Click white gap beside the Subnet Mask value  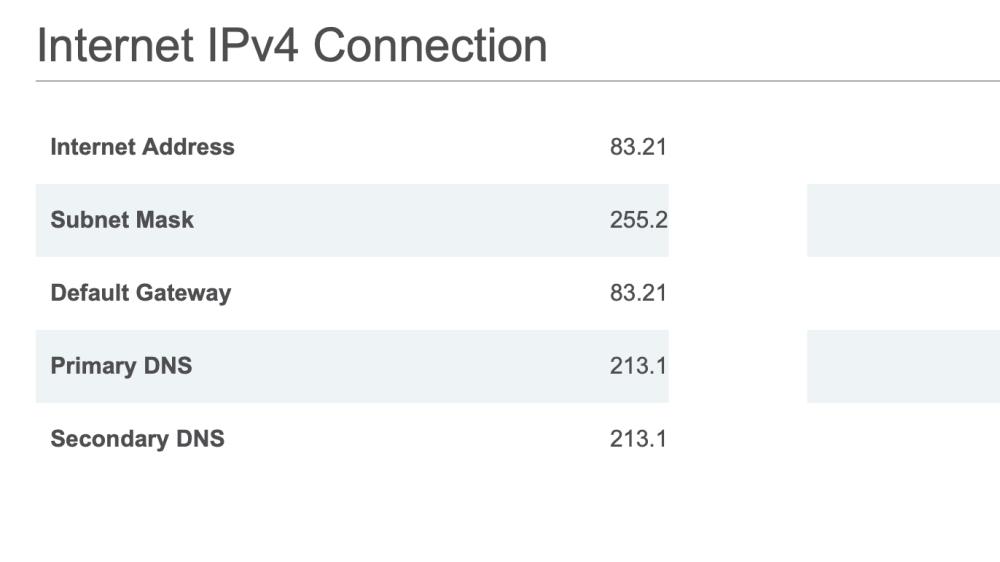738,221
